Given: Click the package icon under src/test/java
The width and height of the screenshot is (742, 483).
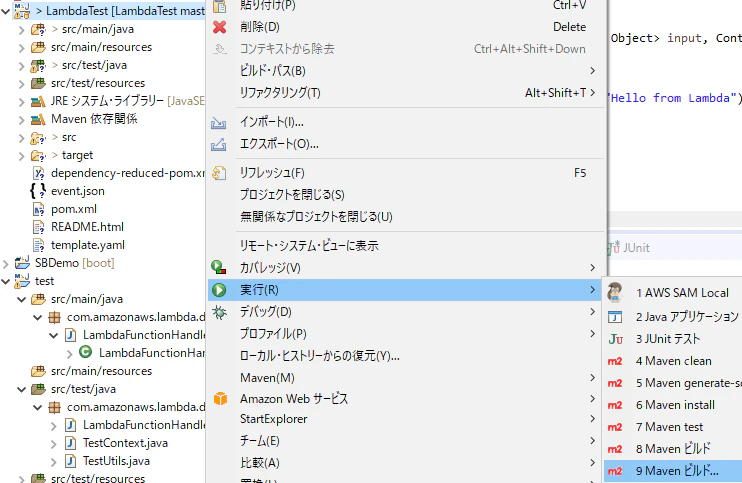Looking at the screenshot, I should pos(54,407).
